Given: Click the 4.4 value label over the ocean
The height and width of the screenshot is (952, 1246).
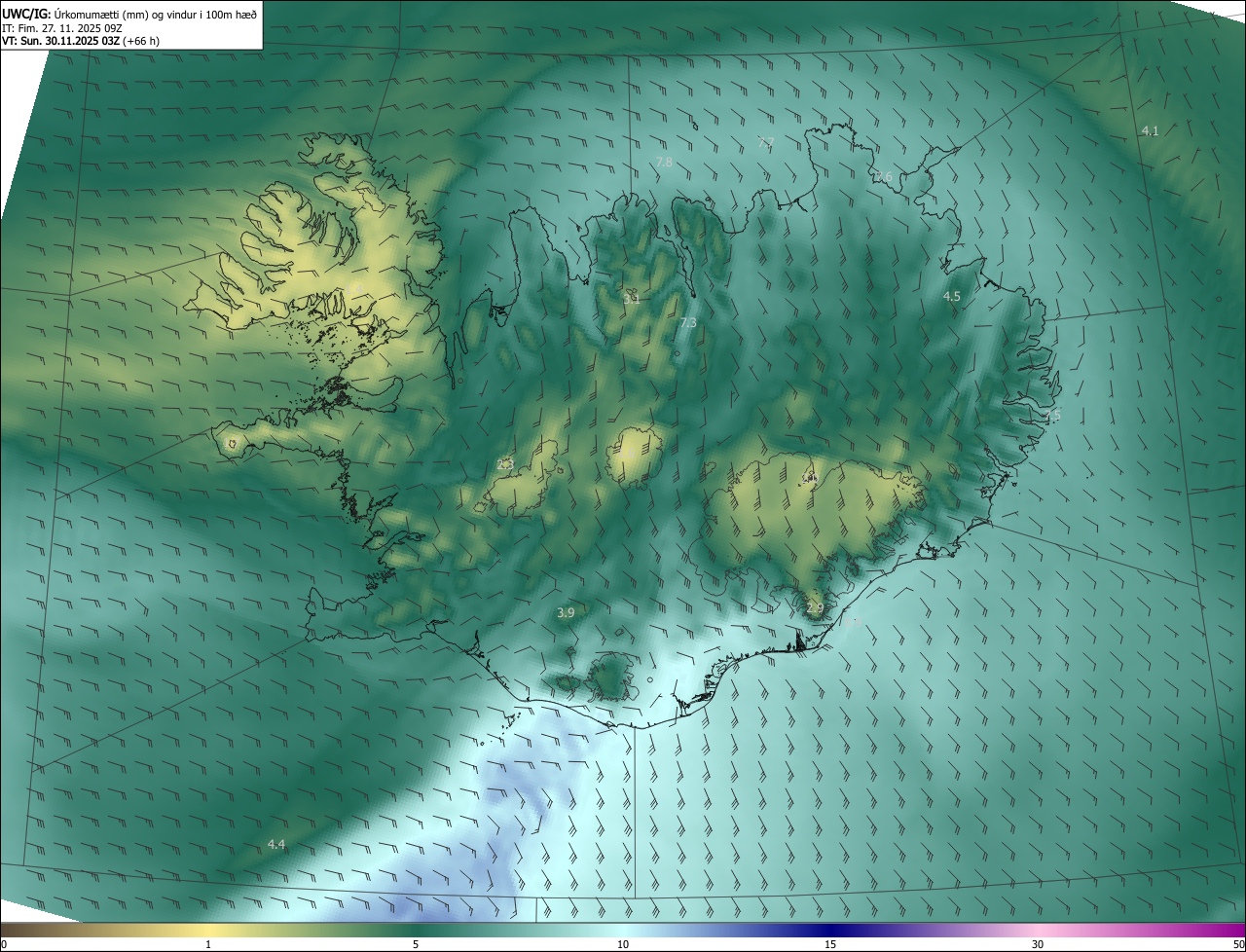Looking at the screenshot, I should [276, 844].
